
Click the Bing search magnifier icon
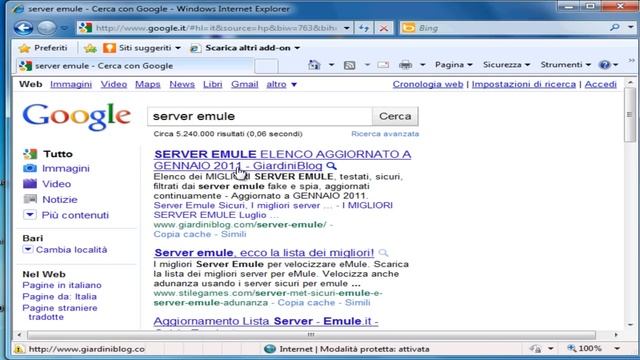click(x=614, y=27)
